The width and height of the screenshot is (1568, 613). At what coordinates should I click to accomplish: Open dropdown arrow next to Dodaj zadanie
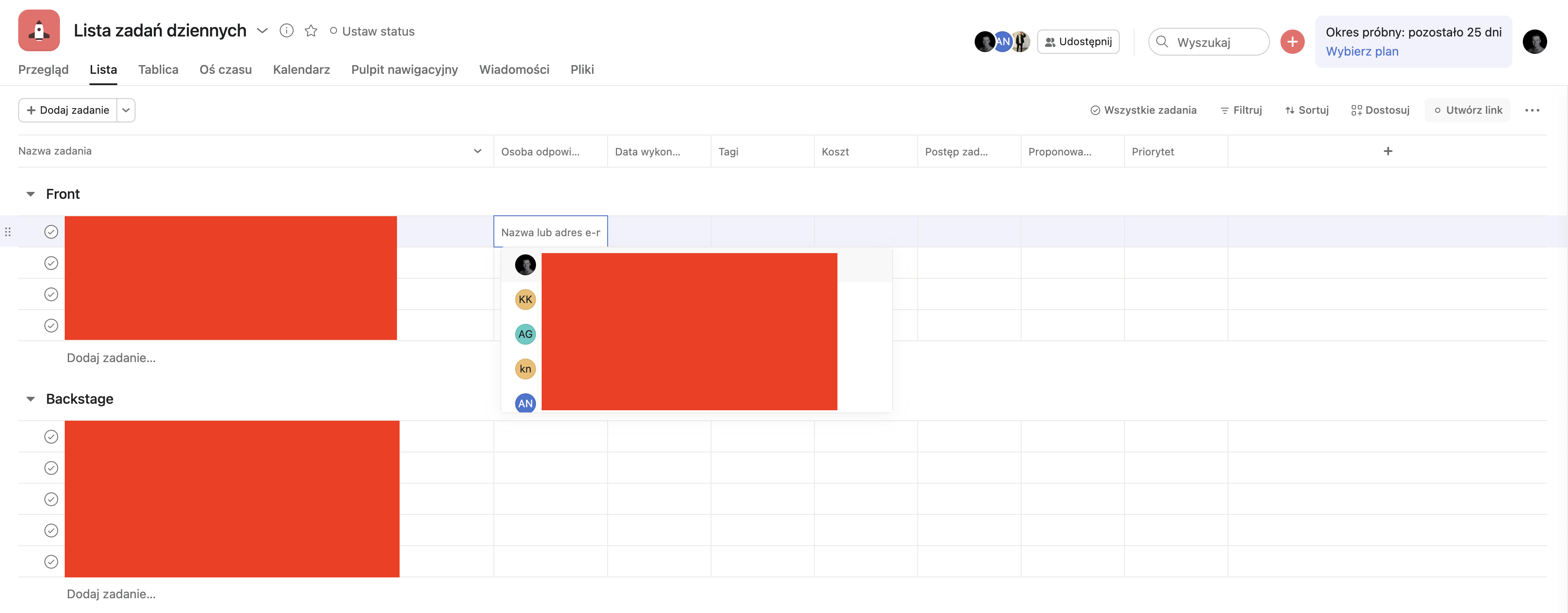tap(126, 110)
